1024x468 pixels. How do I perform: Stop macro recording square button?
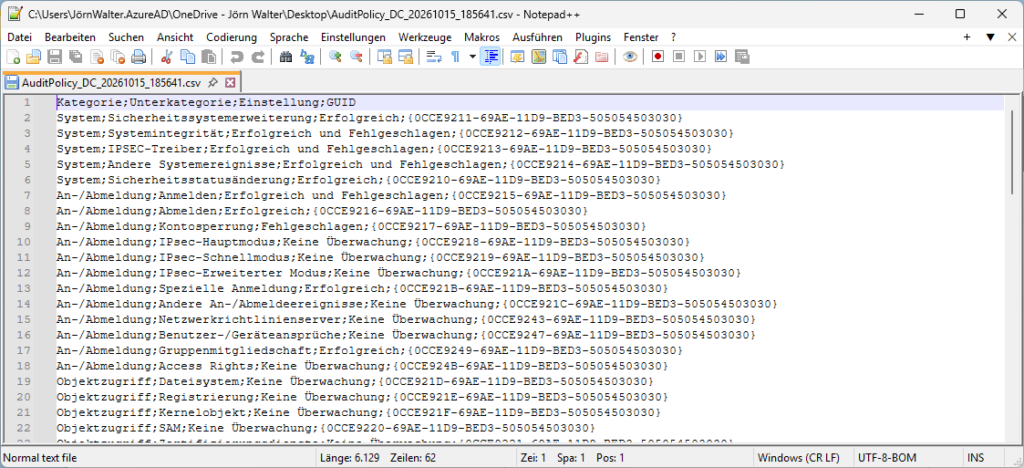[679, 57]
